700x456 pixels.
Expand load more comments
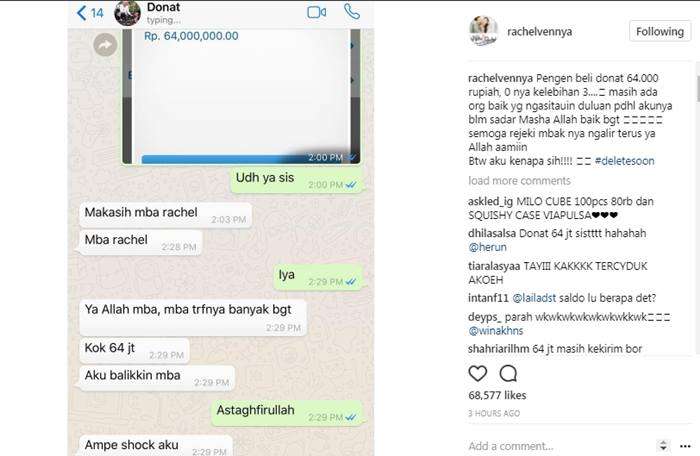(519, 181)
